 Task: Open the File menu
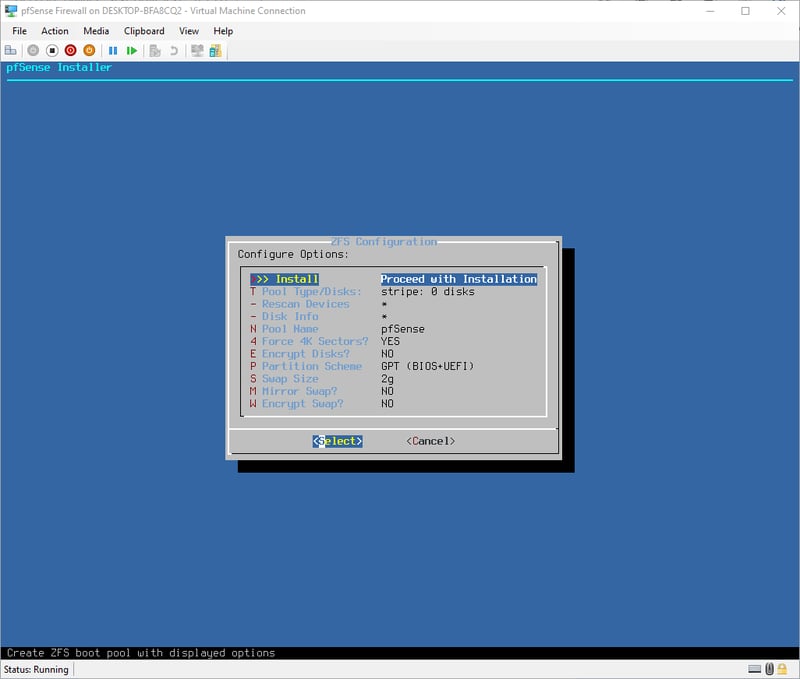pos(19,31)
